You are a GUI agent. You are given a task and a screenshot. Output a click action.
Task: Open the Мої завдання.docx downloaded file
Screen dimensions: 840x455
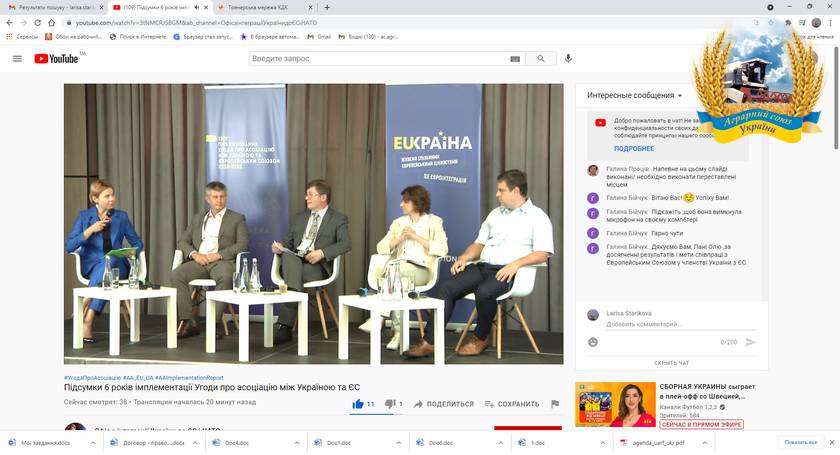pos(46,443)
